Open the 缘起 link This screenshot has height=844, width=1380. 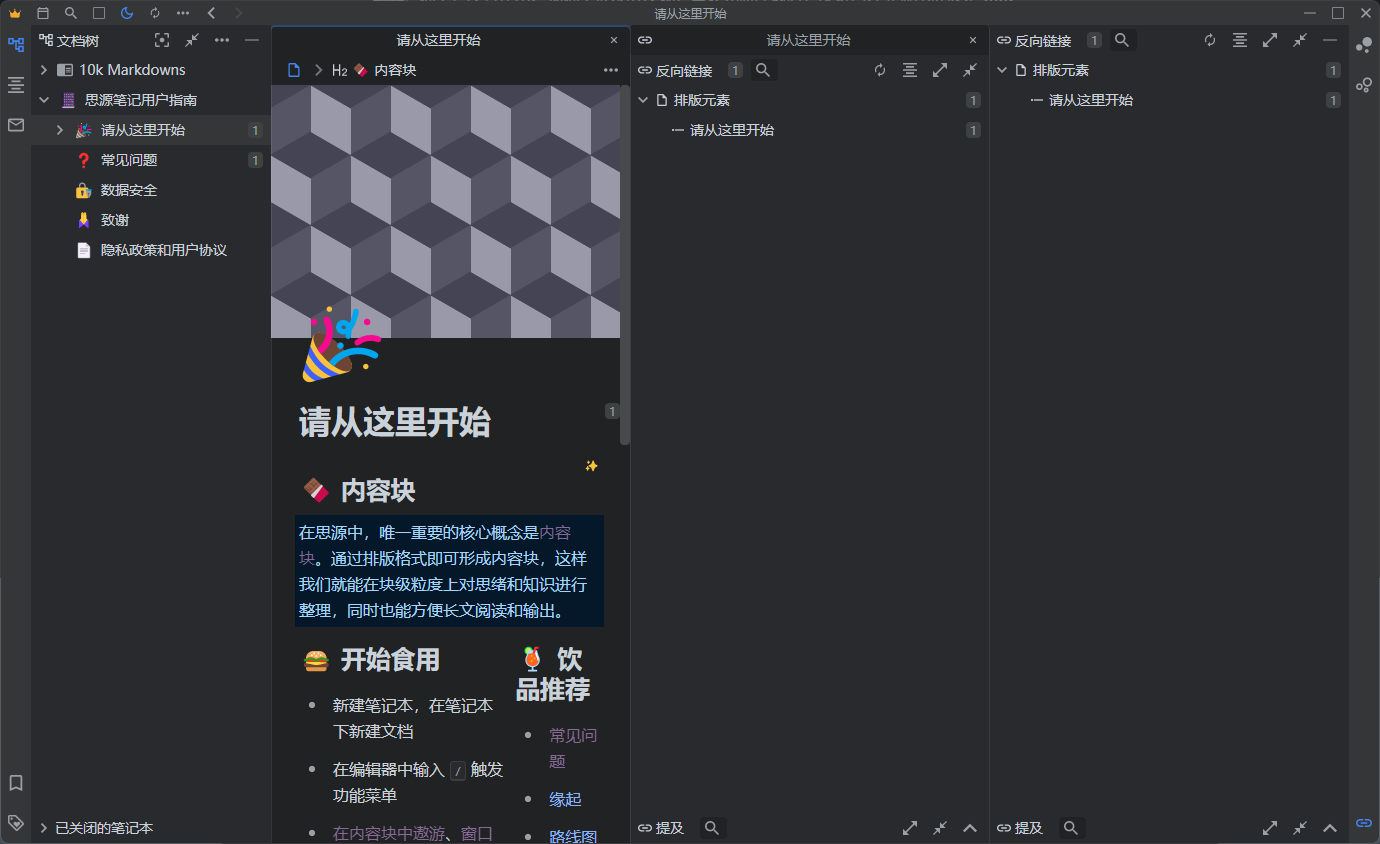pos(565,799)
